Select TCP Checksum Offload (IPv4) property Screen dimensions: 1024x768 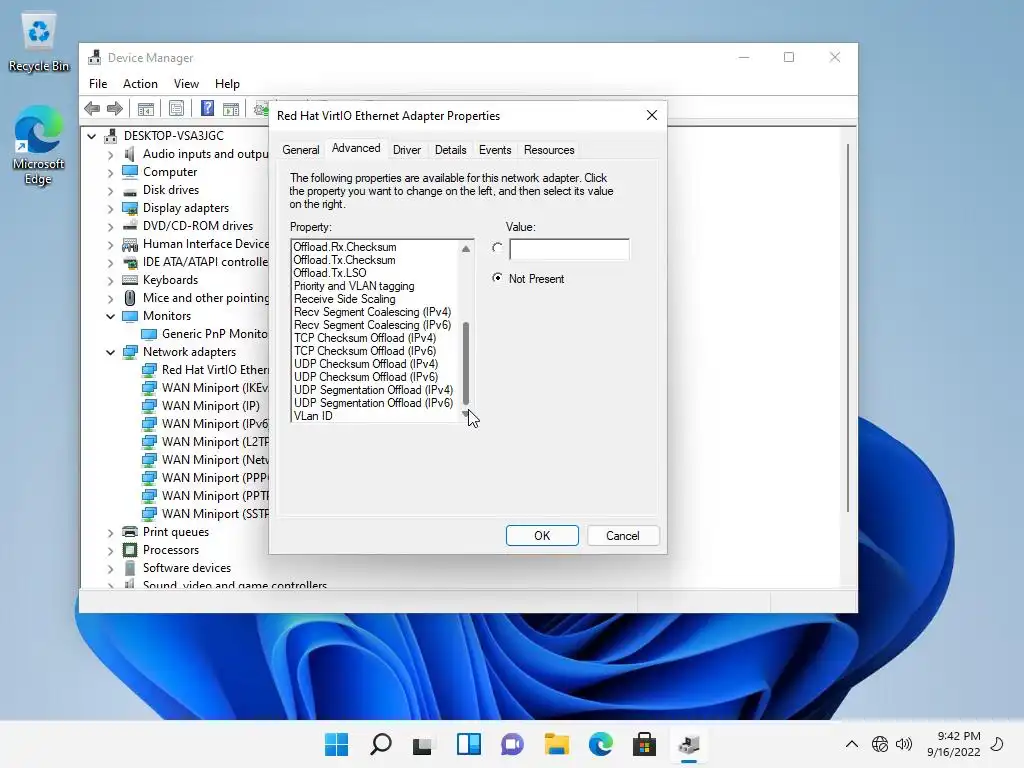pos(365,338)
